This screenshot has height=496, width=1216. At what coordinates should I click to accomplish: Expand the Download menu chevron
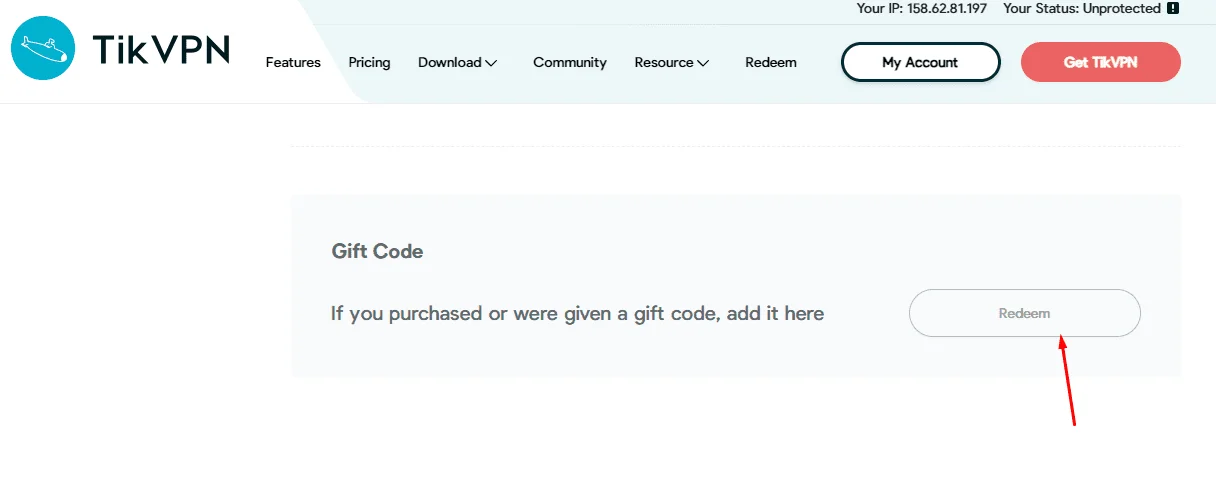[x=491, y=63]
